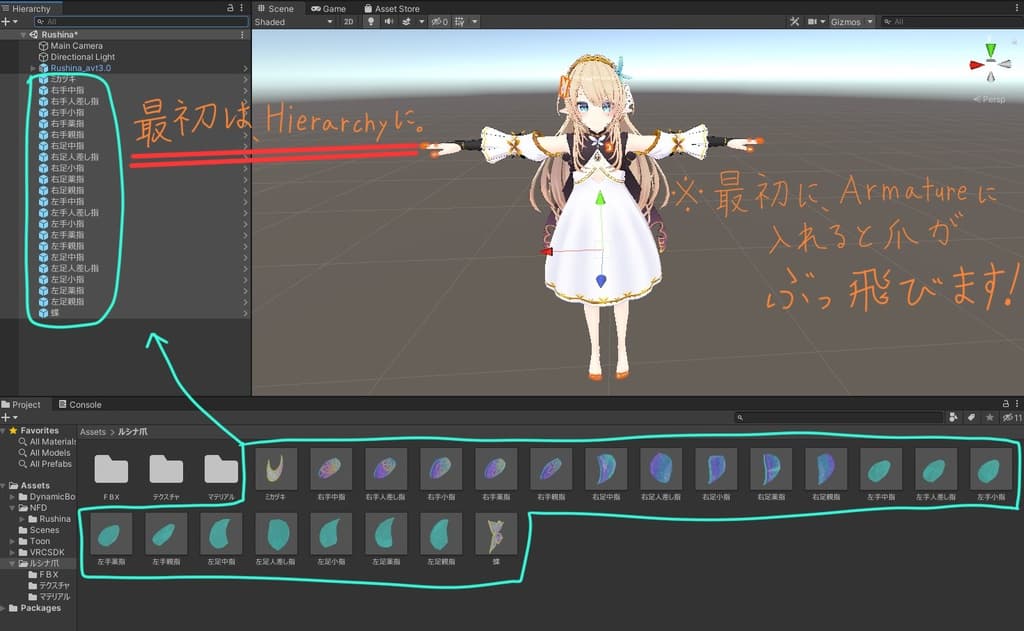
Task: Click the layer visibility icon left of Gizmos
Action: tap(813, 21)
